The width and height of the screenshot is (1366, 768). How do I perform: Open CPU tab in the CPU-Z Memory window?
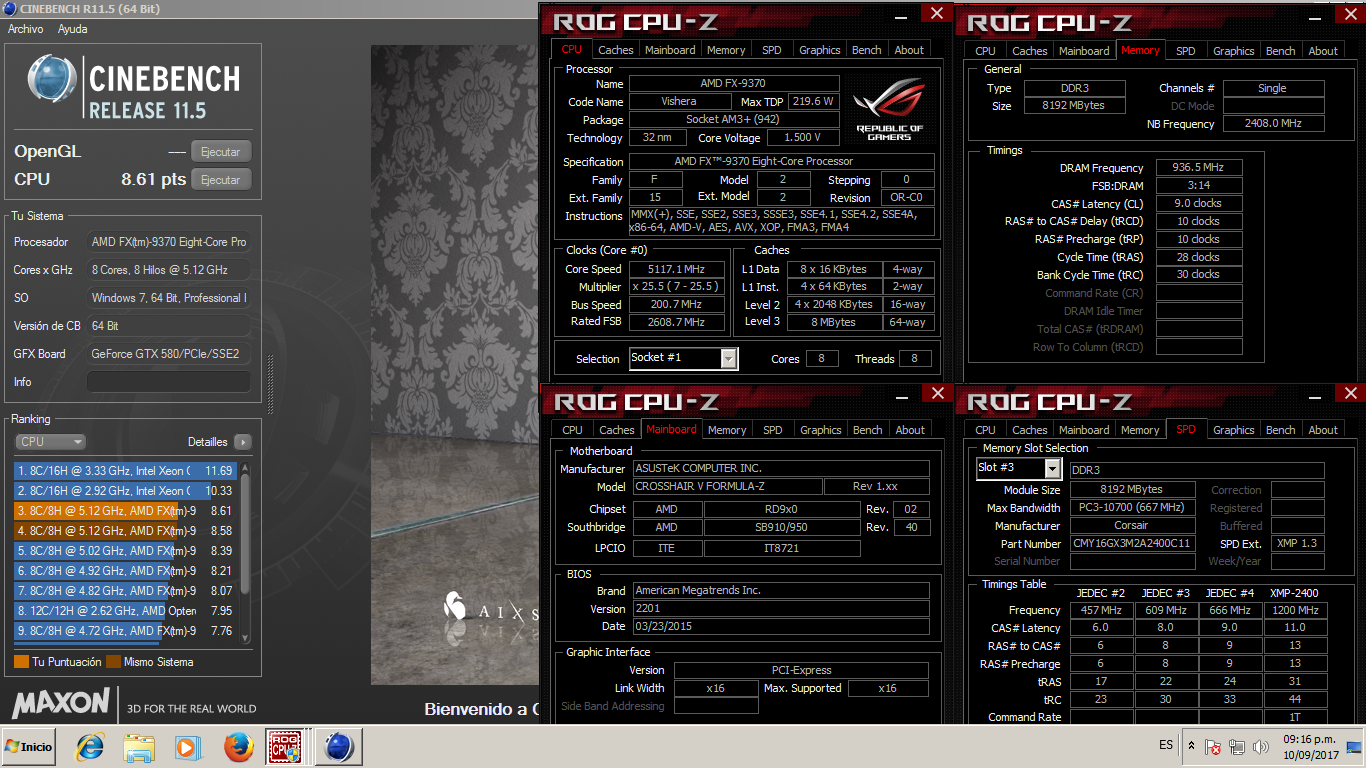[x=985, y=51]
